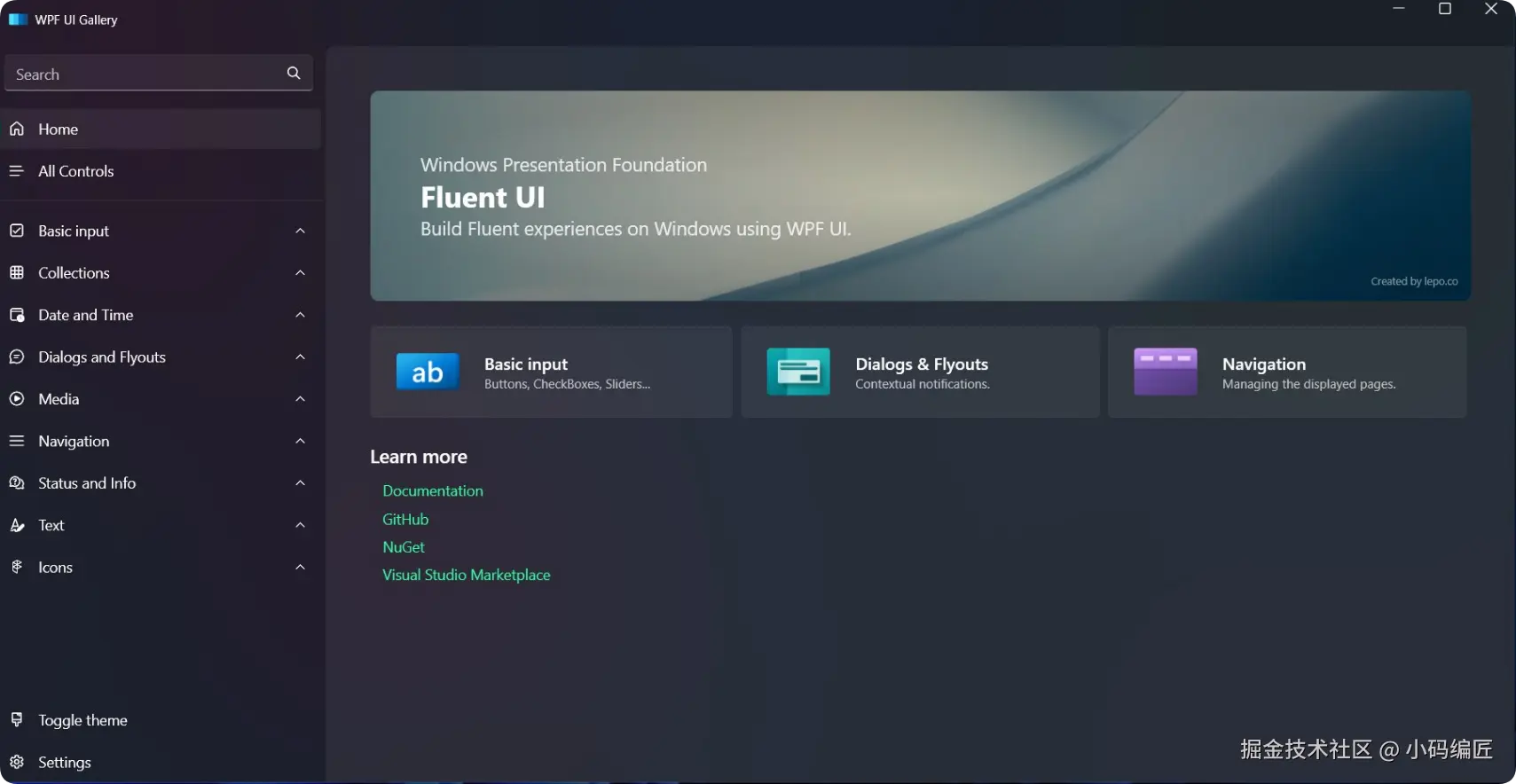This screenshot has height=784, width=1516.
Task: Open the GitHub link
Action: coord(405,519)
